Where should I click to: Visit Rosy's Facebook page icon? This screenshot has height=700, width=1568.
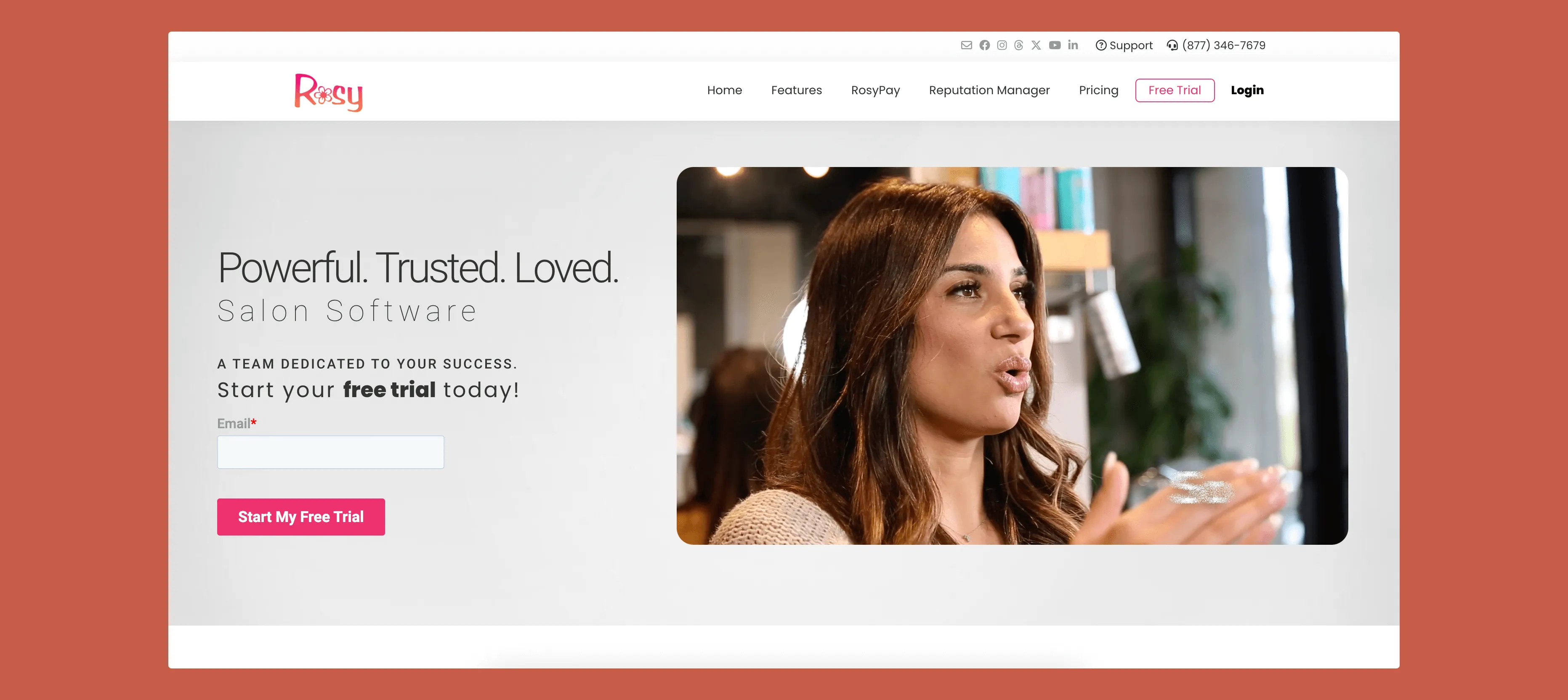pyautogui.click(x=984, y=45)
